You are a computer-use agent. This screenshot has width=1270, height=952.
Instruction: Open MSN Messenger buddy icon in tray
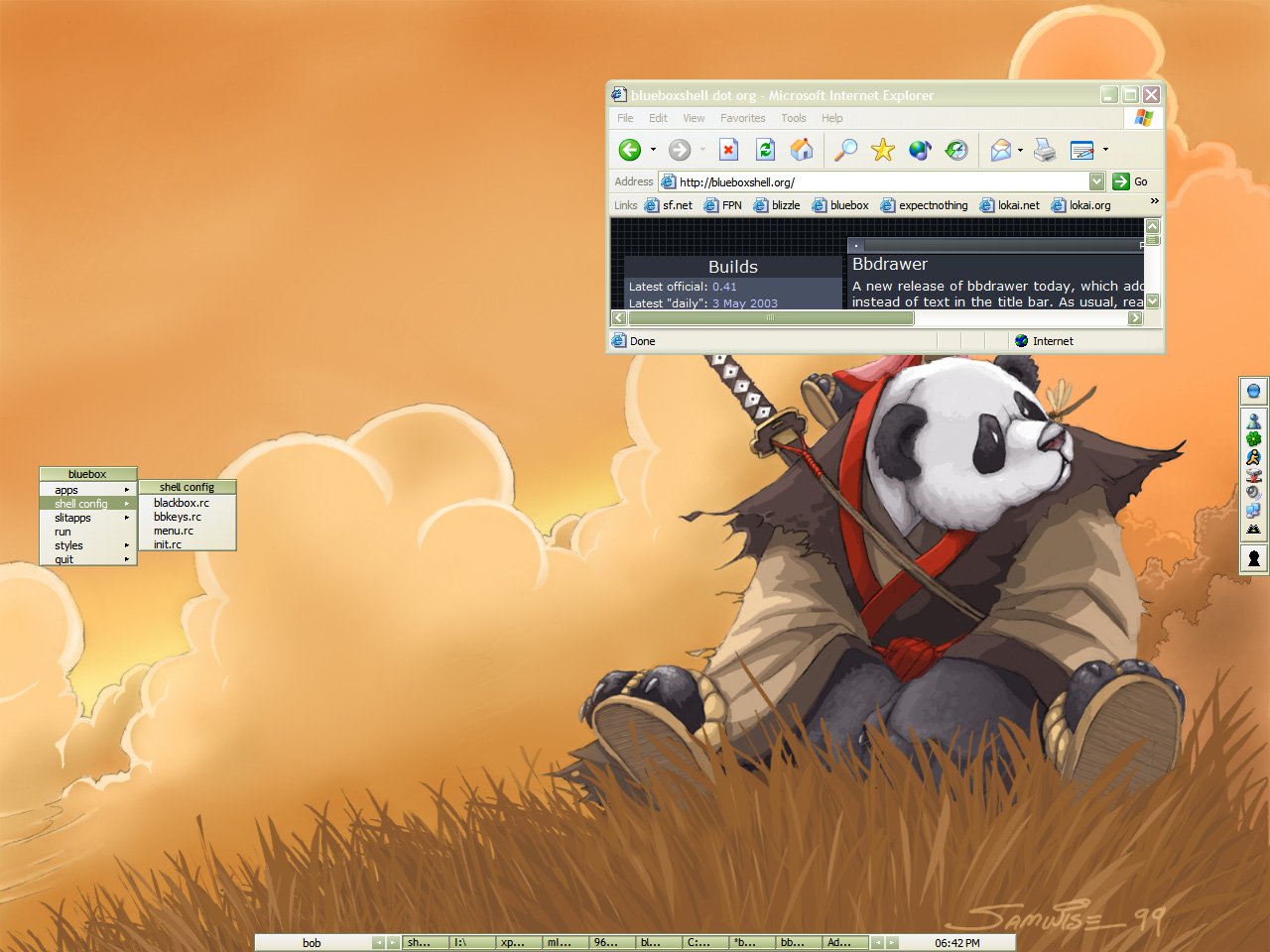1253,421
